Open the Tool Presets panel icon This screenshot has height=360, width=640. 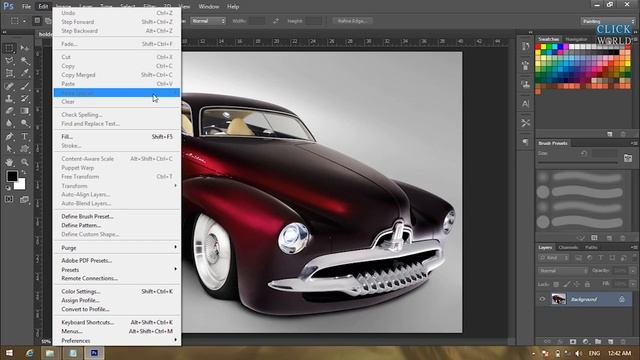pos(525,123)
